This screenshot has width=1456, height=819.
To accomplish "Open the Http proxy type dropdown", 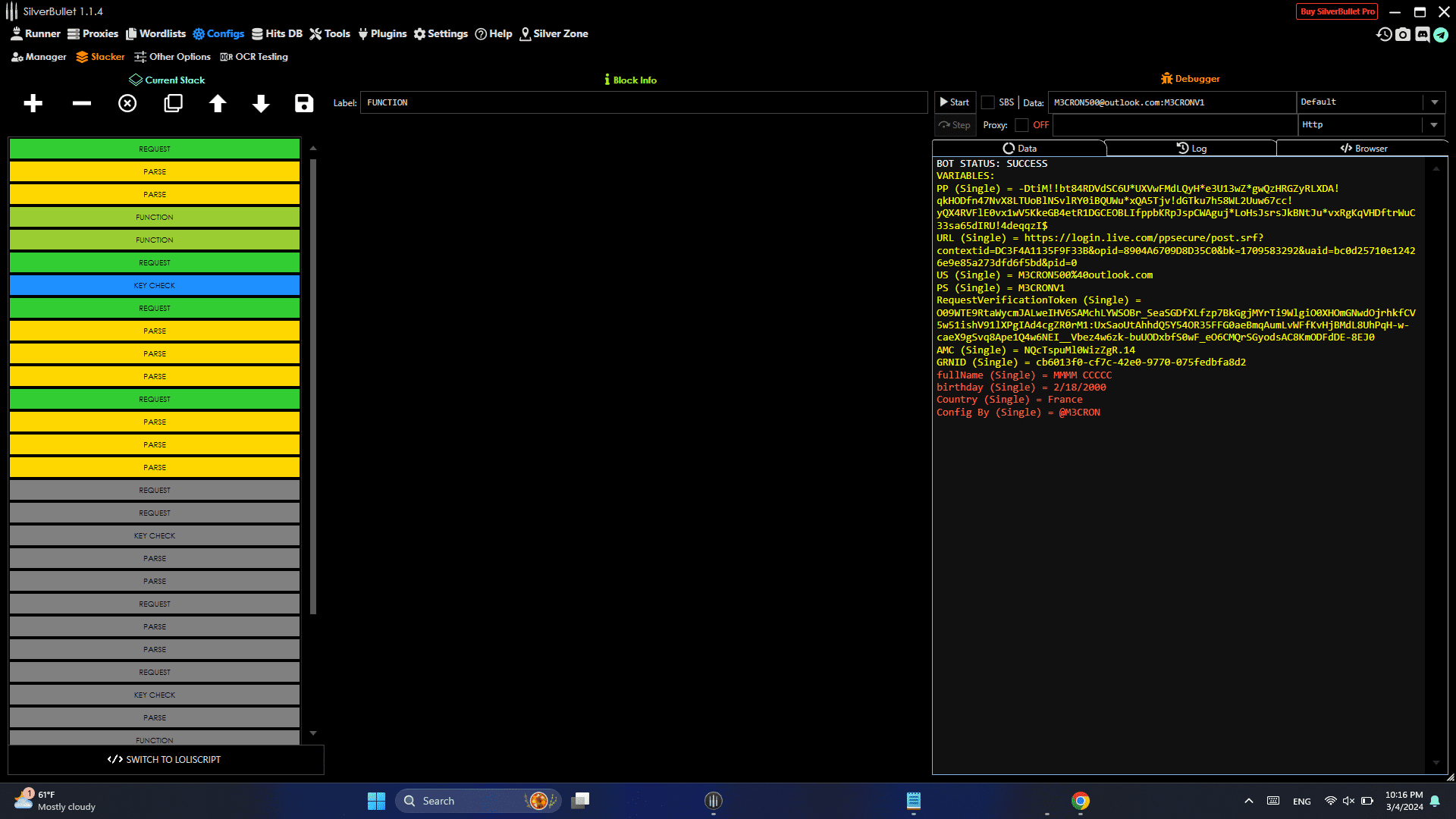I will point(1433,125).
